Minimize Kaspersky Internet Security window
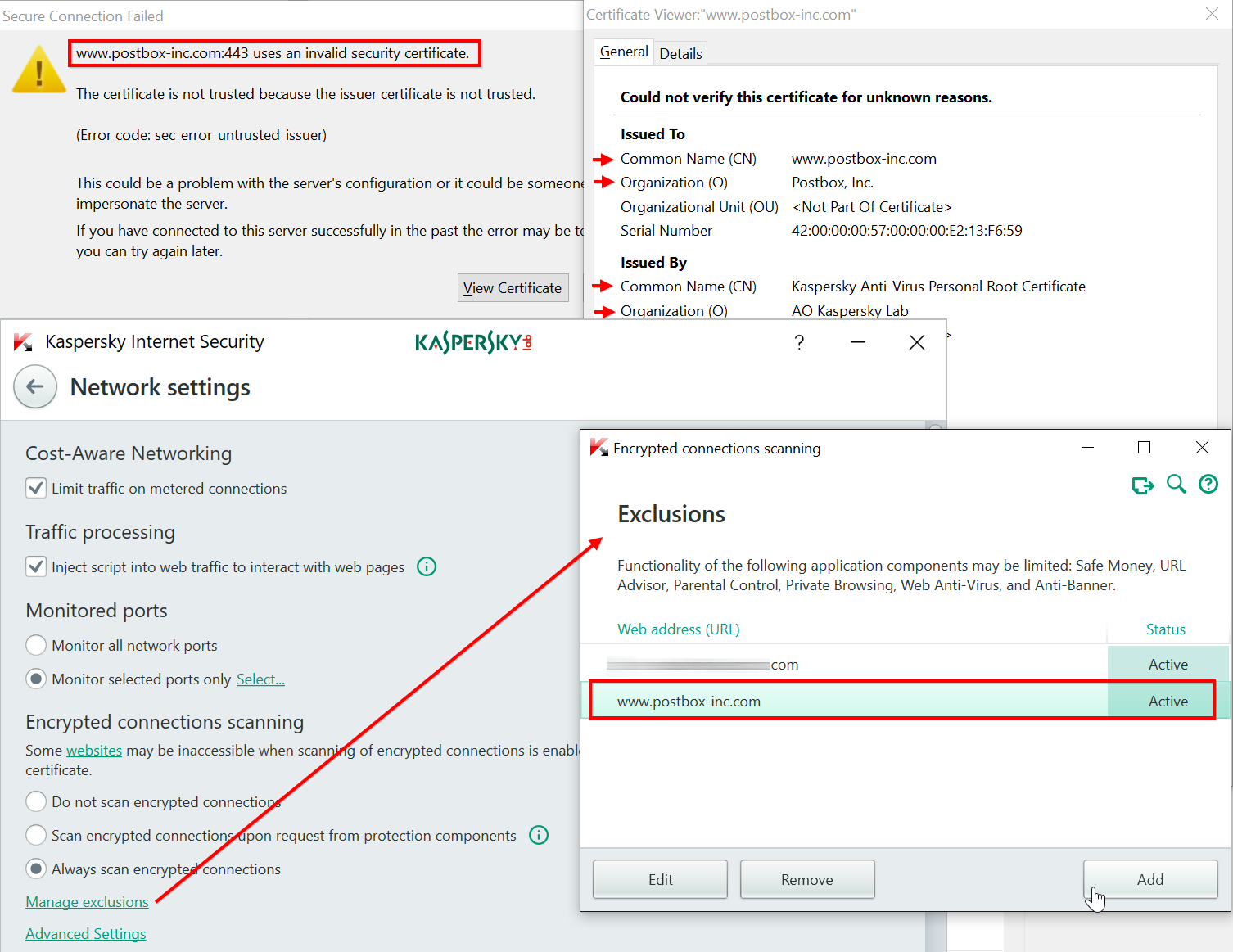Viewport: 1233px width, 952px height. (858, 342)
